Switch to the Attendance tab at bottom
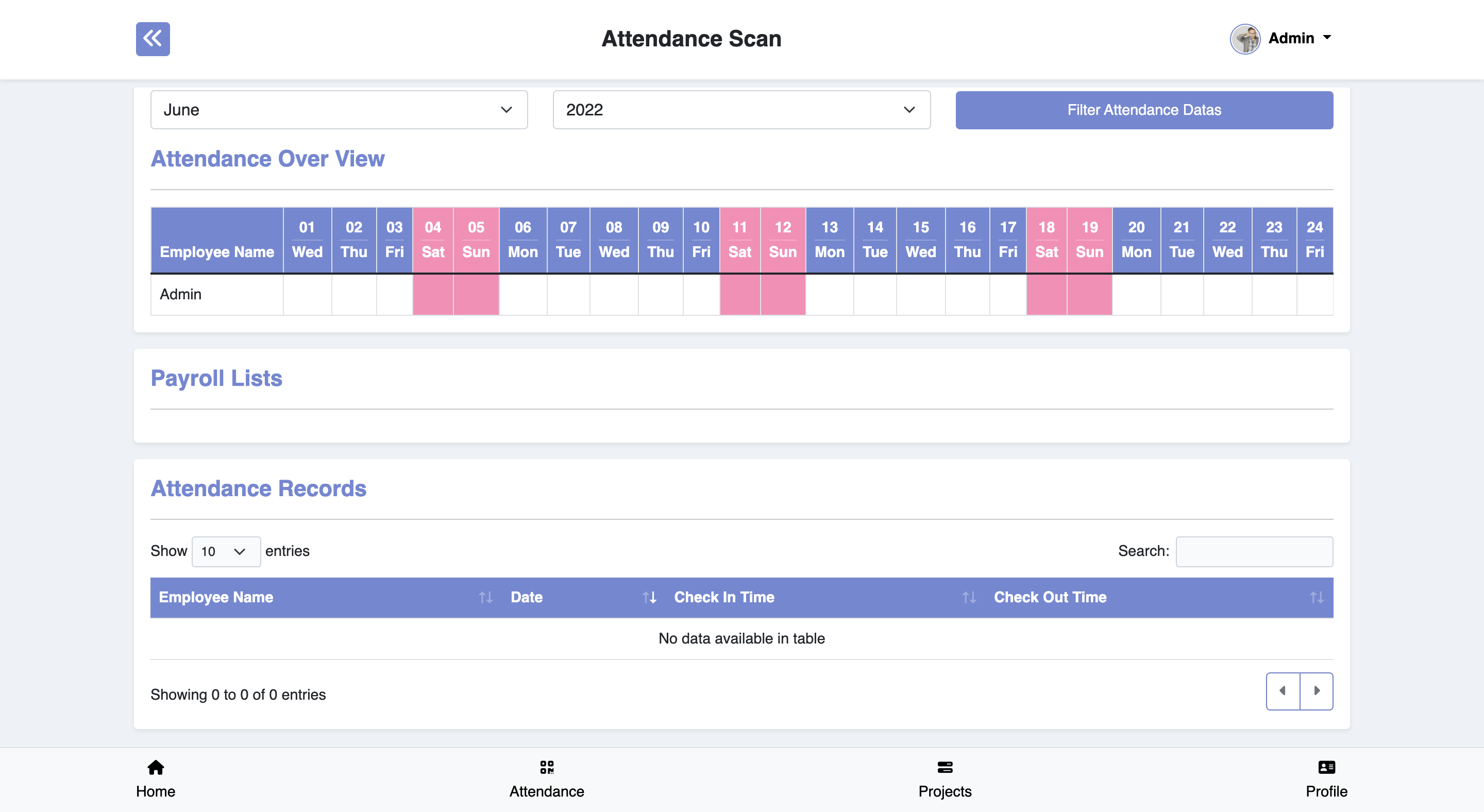 click(x=547, y=779)
